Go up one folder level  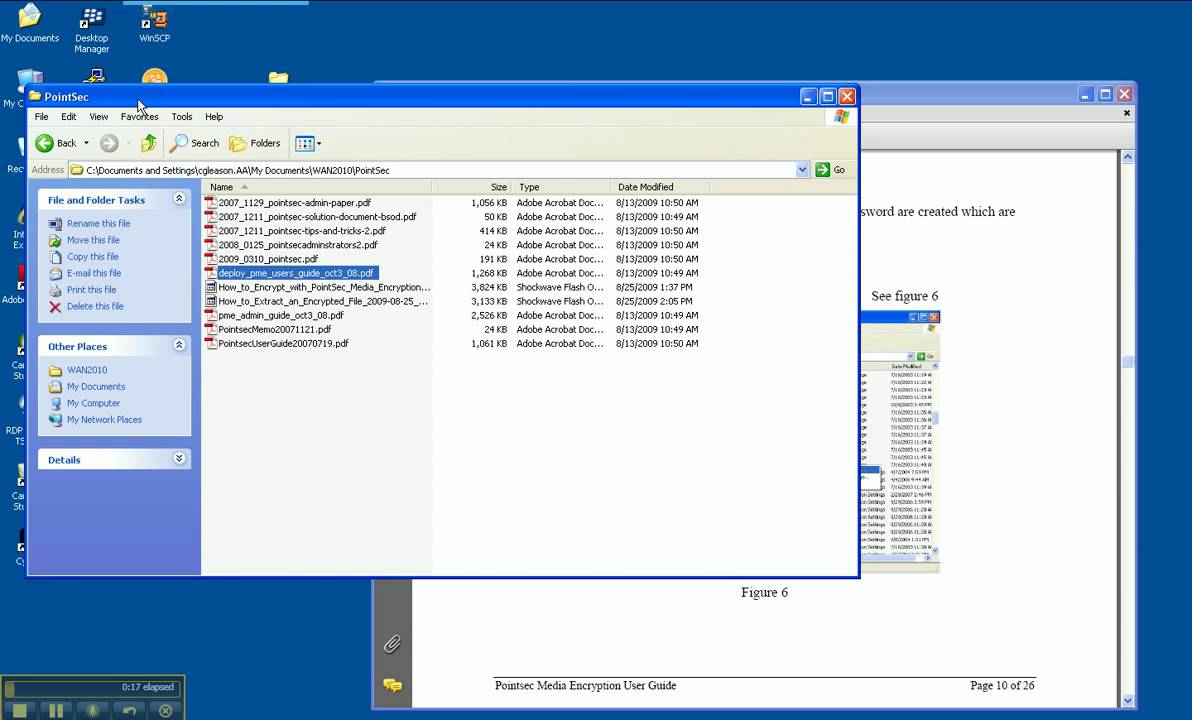[149, 143]
